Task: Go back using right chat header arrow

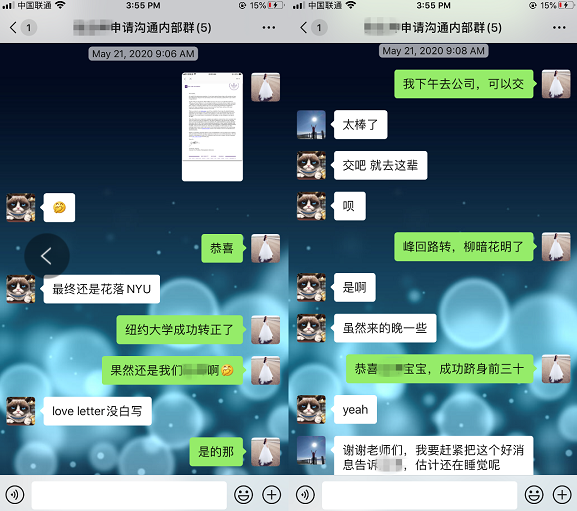Action: pyautogui.click(x=304, y=28)
